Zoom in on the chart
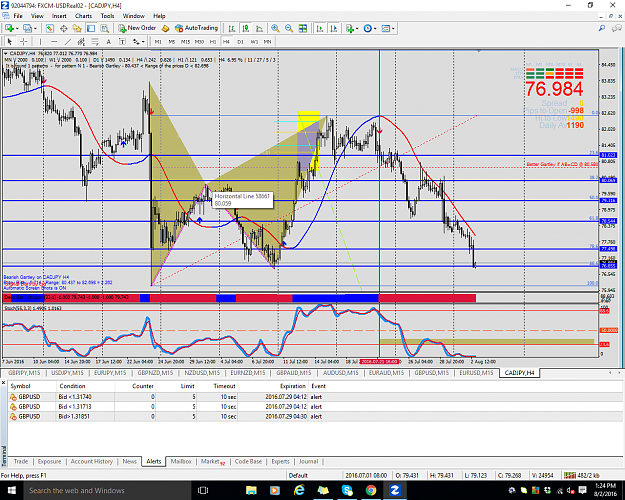 [275, 28]
